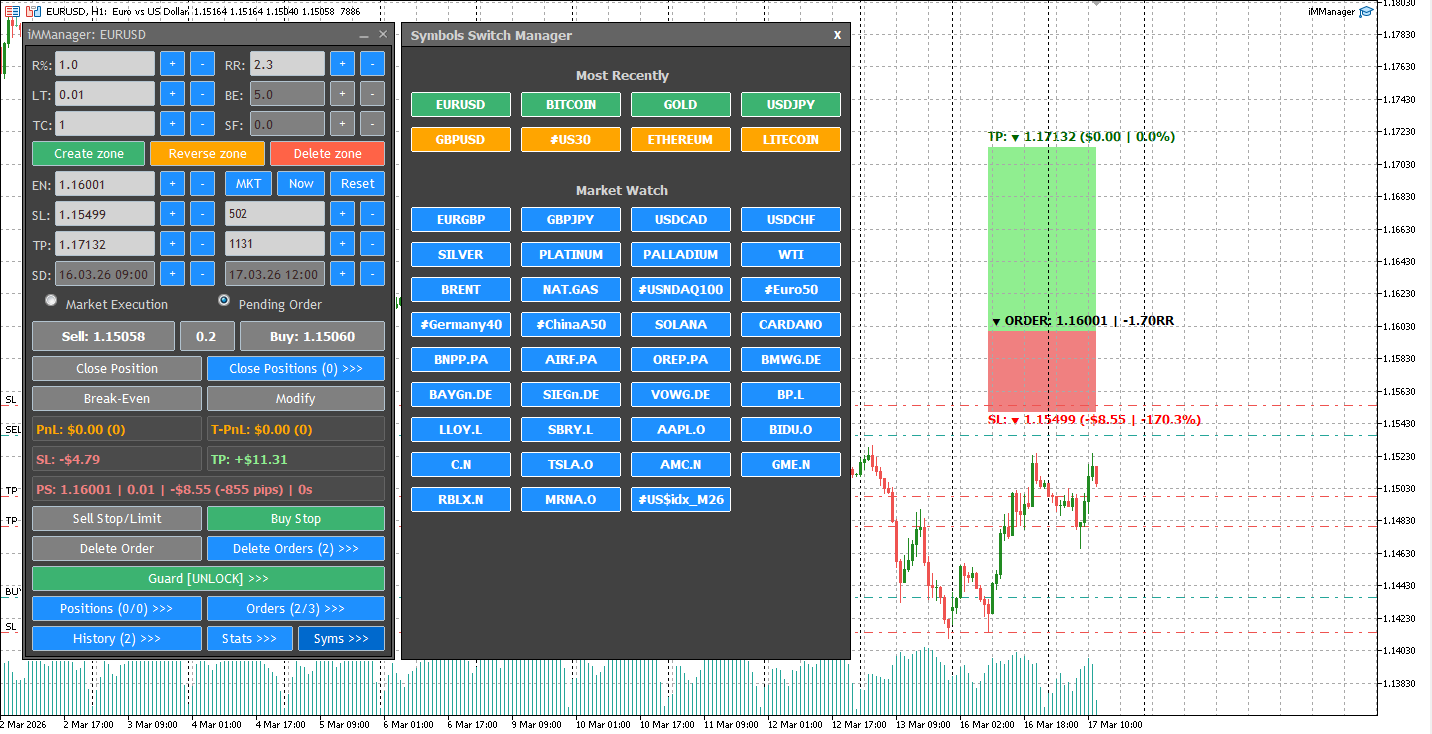Click the Reverse zone button
This screenshot has height=734, width=1432.
point(207,154)
